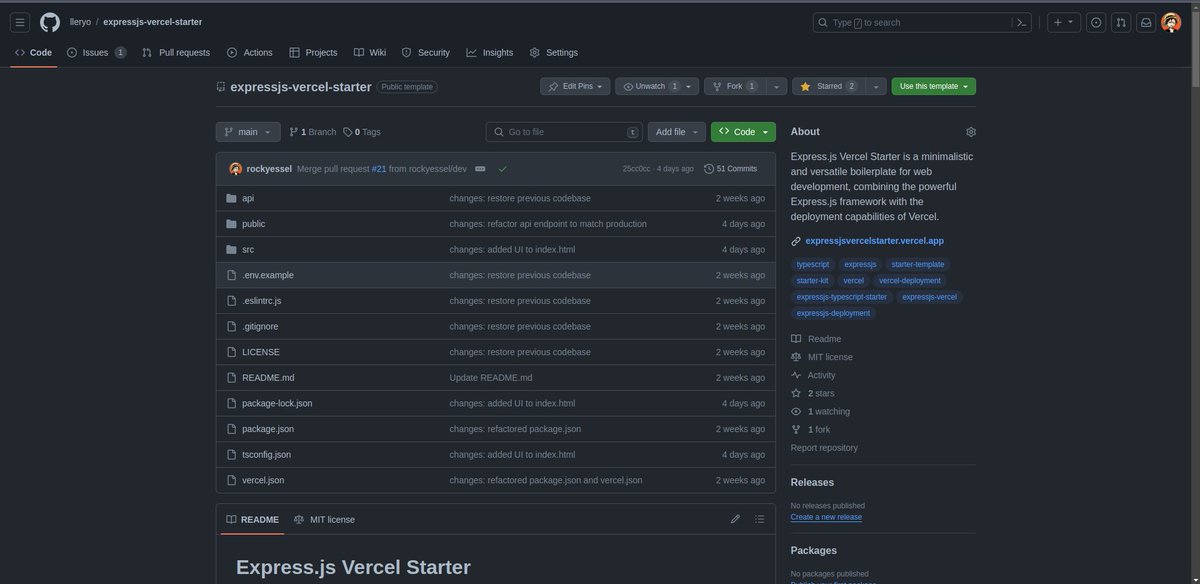Fork the repository with the Fork button
The width and height of the screenshot is (1200, 584).
[735, 86]
